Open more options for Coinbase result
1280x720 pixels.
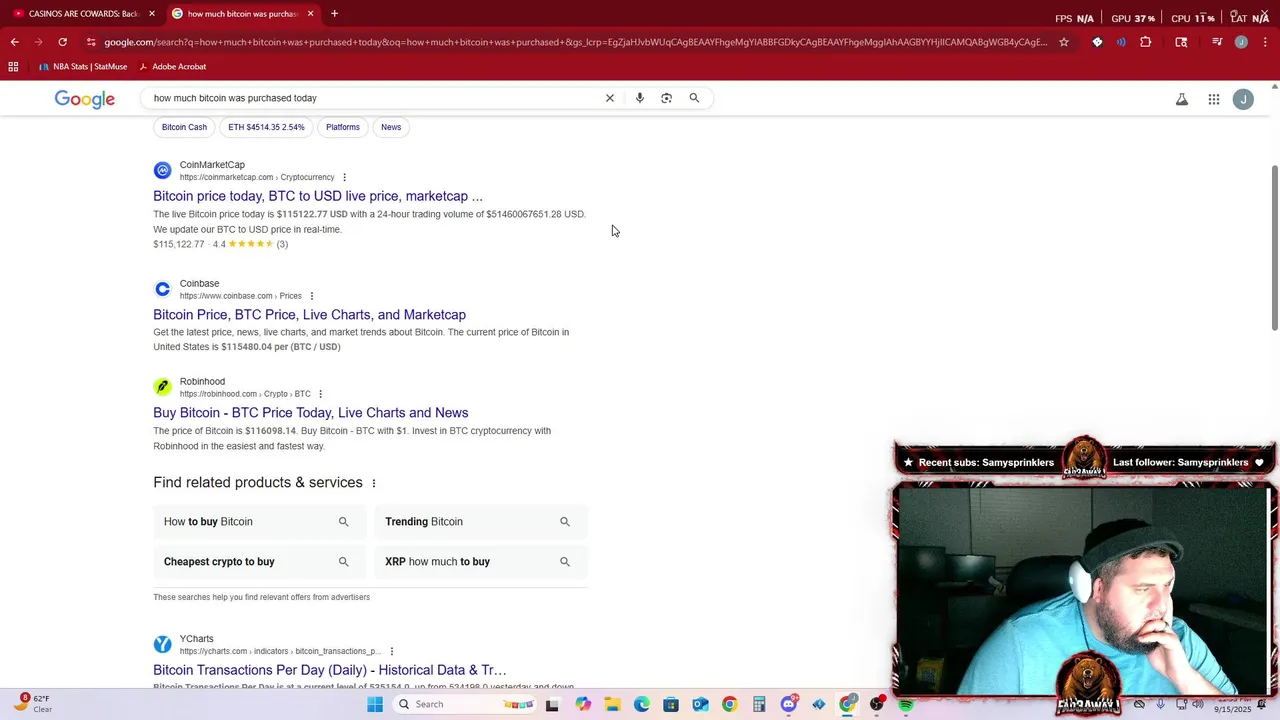coord(312,296)
